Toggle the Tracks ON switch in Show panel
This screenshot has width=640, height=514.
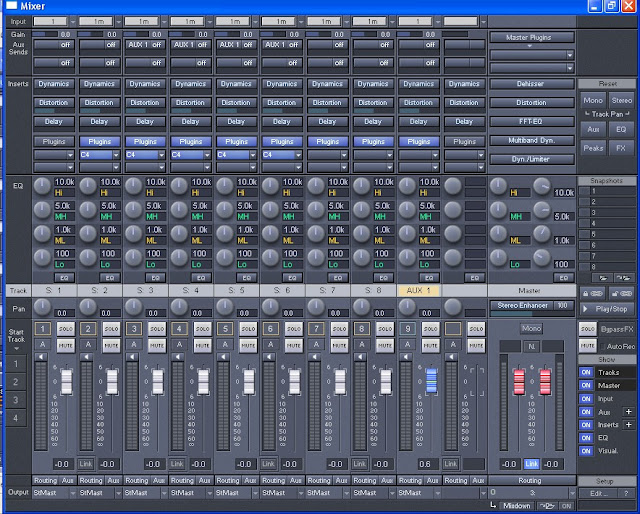point(586,372)
